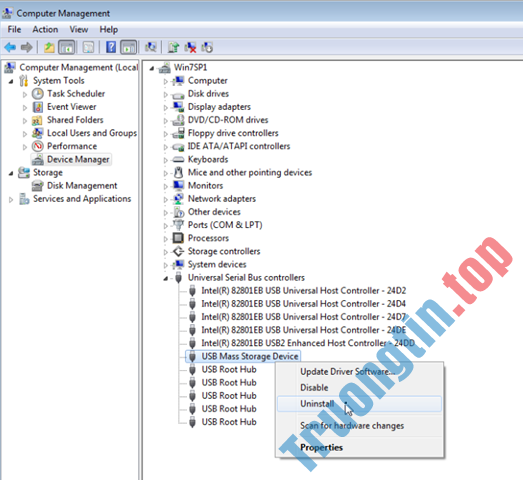This screenshot has height=480, width=523.
Task: Expand the Services and Applications node
Action: tap(11, 199)
